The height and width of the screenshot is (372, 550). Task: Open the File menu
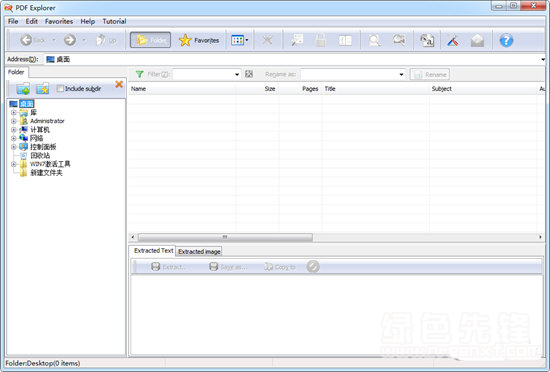coord(13,21)
